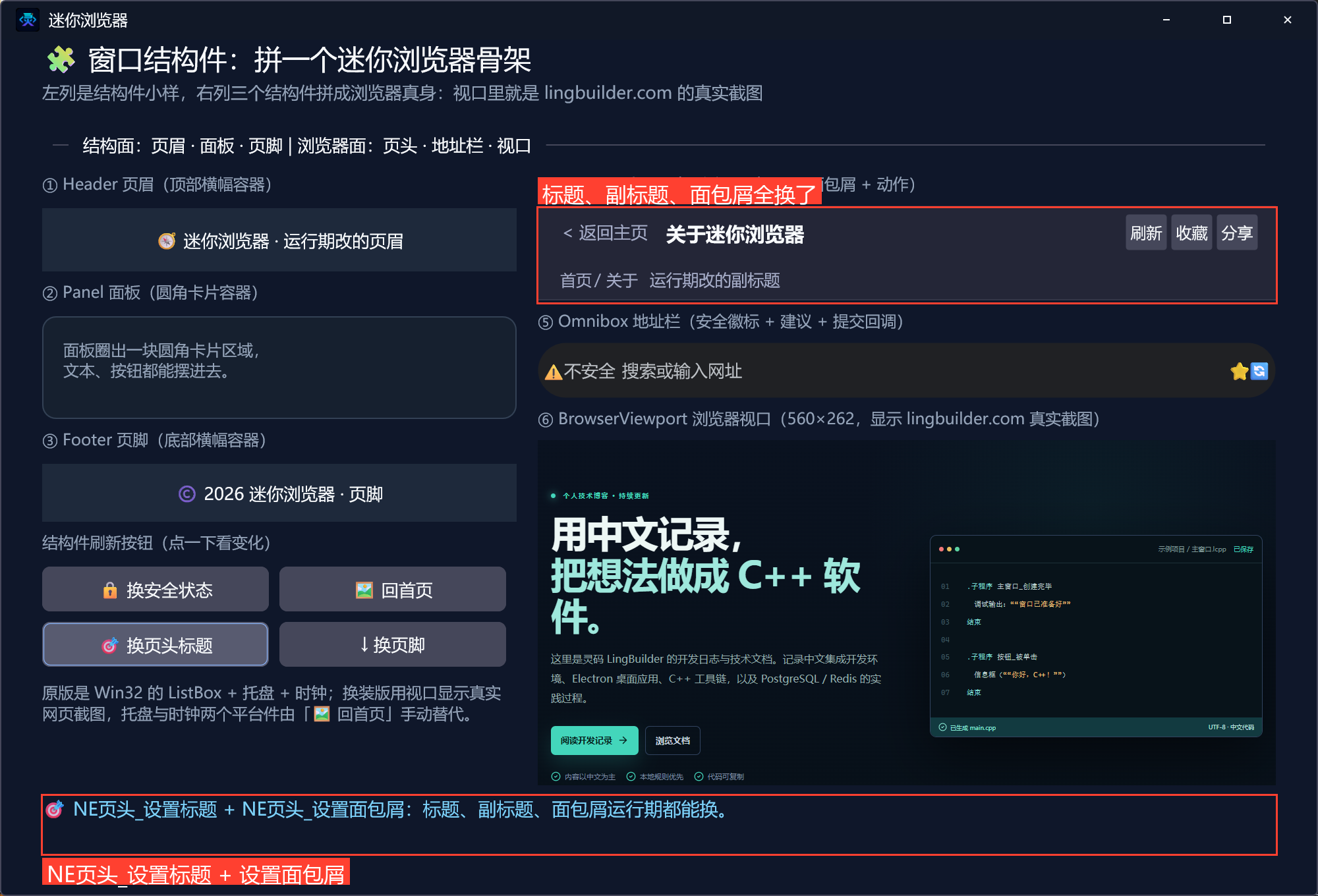Click the 2026 迷你浏览器 · 页脚 footer sample
1318x896 pixels.
(279, 493)
